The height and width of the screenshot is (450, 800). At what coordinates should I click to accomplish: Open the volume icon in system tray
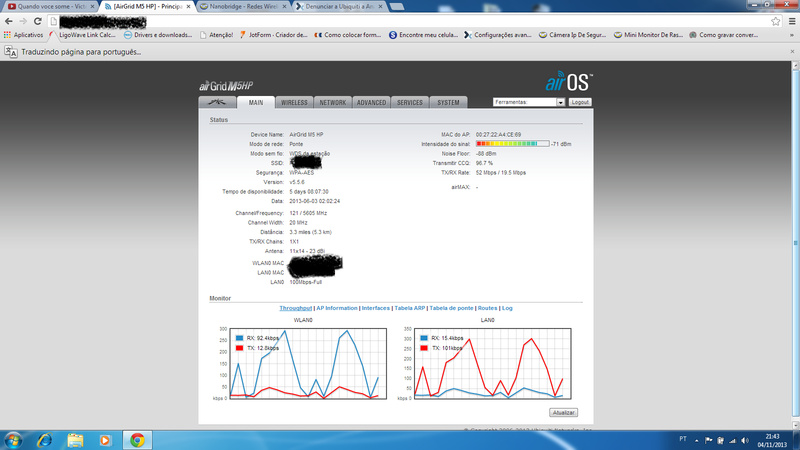(744, 440)
